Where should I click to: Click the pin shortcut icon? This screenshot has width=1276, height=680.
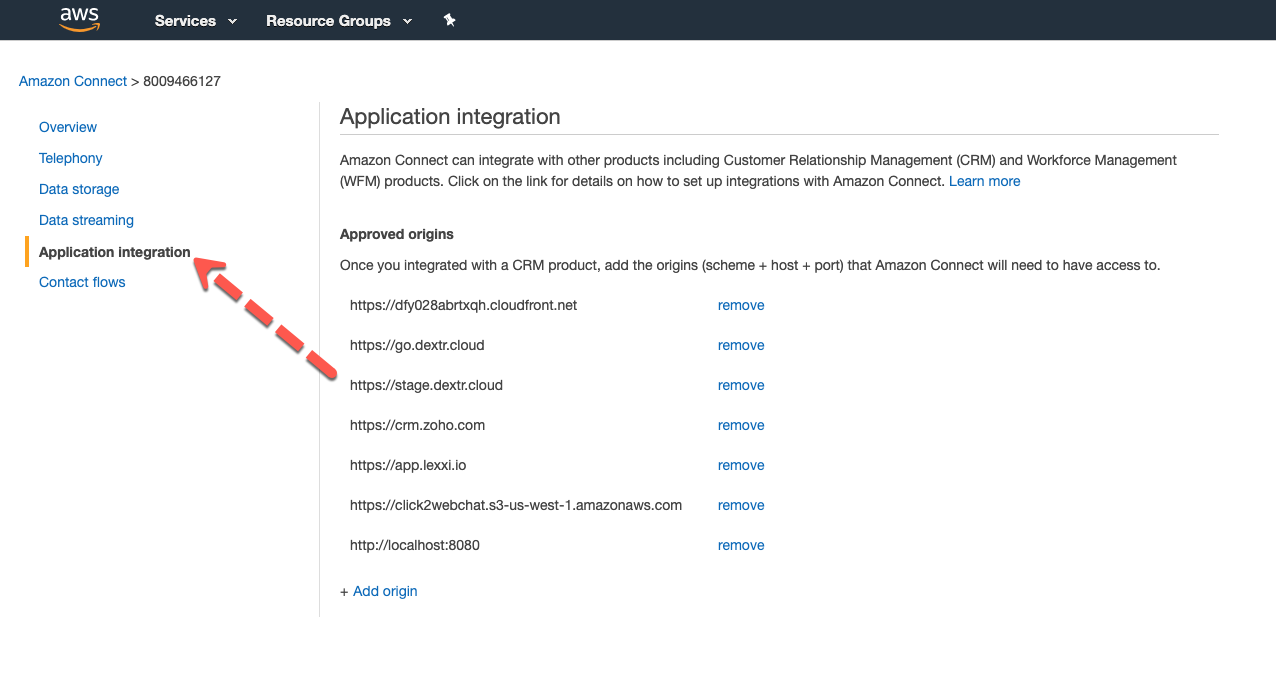(x=450, y=20)
